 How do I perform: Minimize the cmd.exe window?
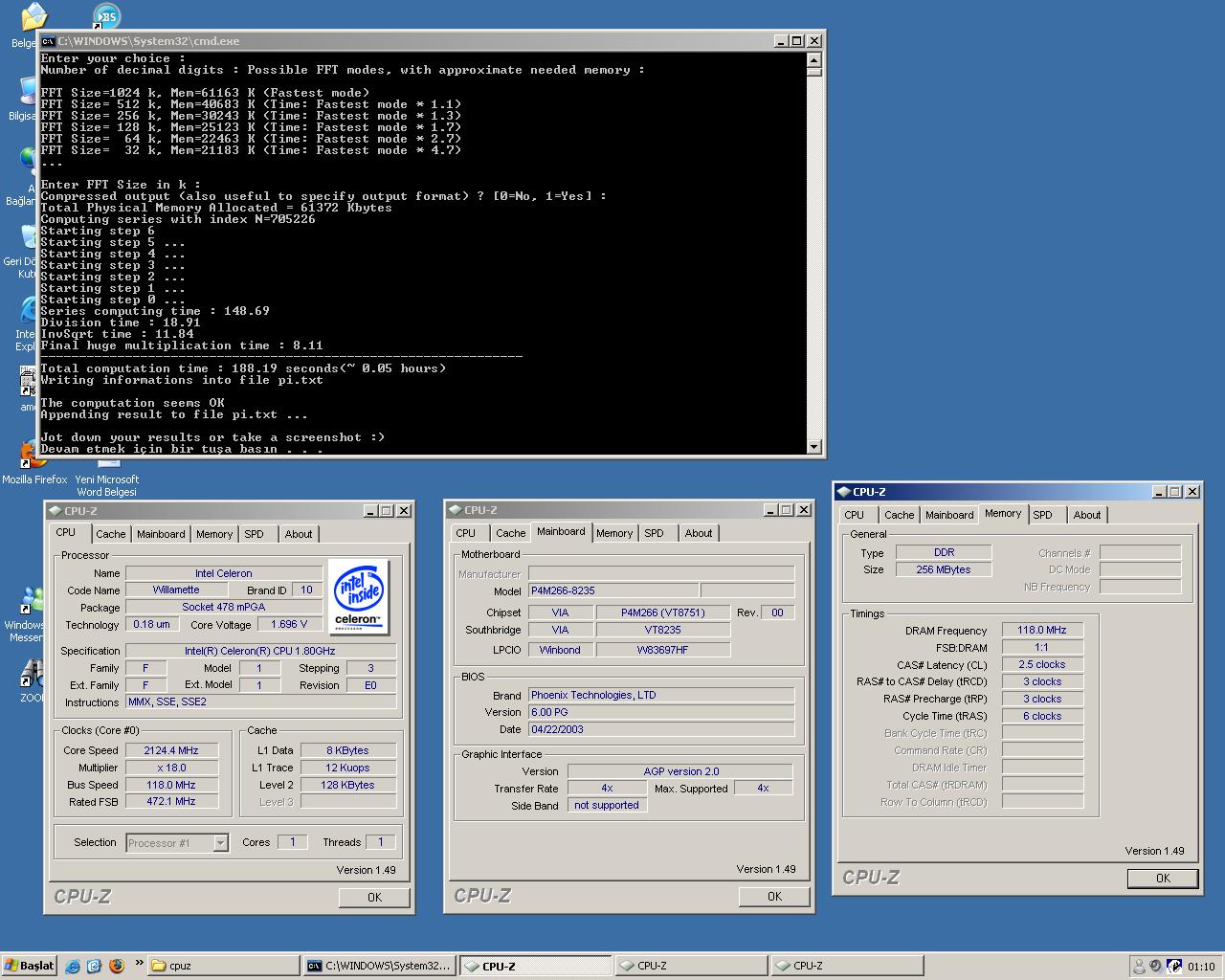[x=780, y=41]
